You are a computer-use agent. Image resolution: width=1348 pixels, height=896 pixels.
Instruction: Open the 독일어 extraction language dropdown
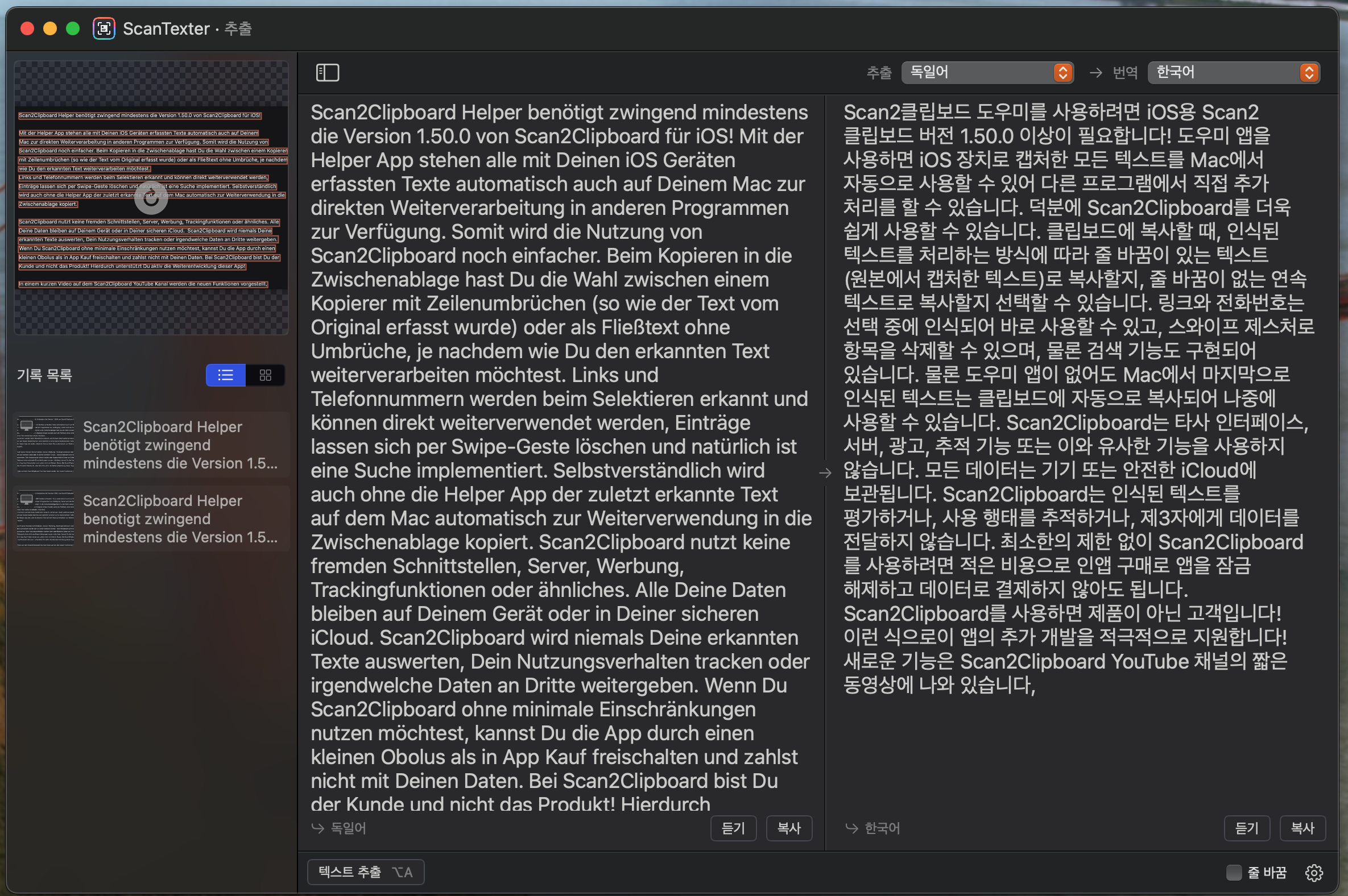(x=987, y=73)
